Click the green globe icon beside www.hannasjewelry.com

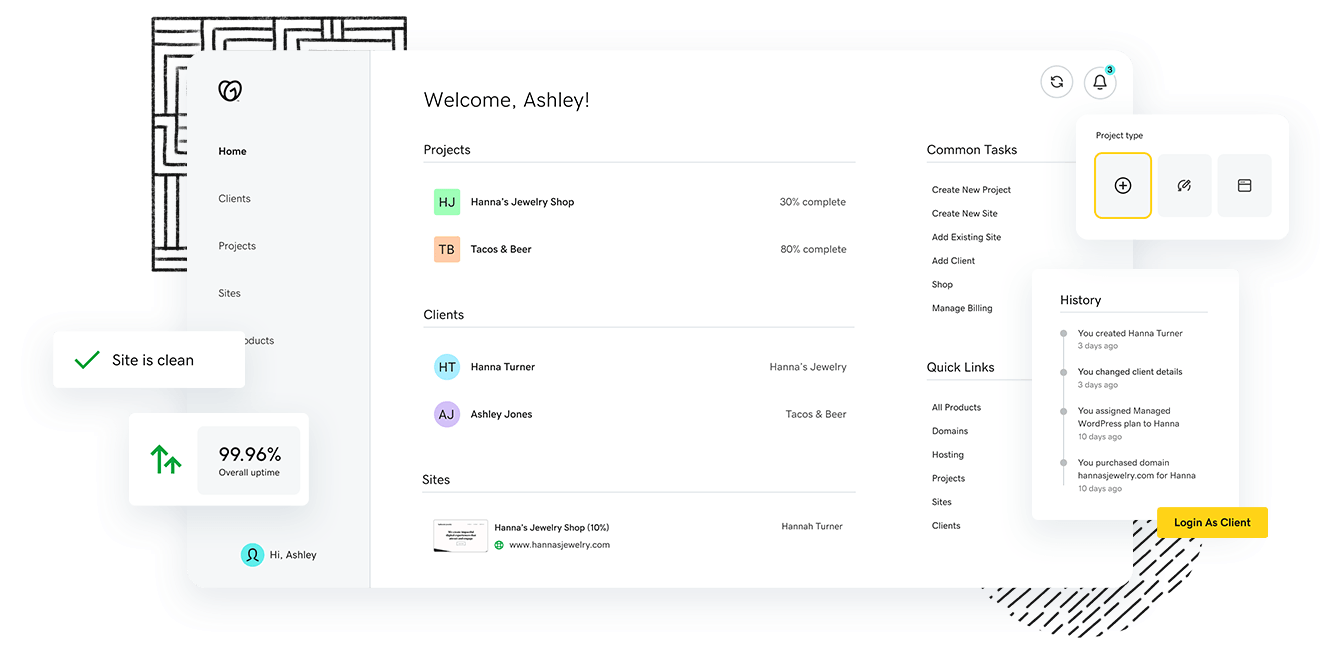pos(499,545)
